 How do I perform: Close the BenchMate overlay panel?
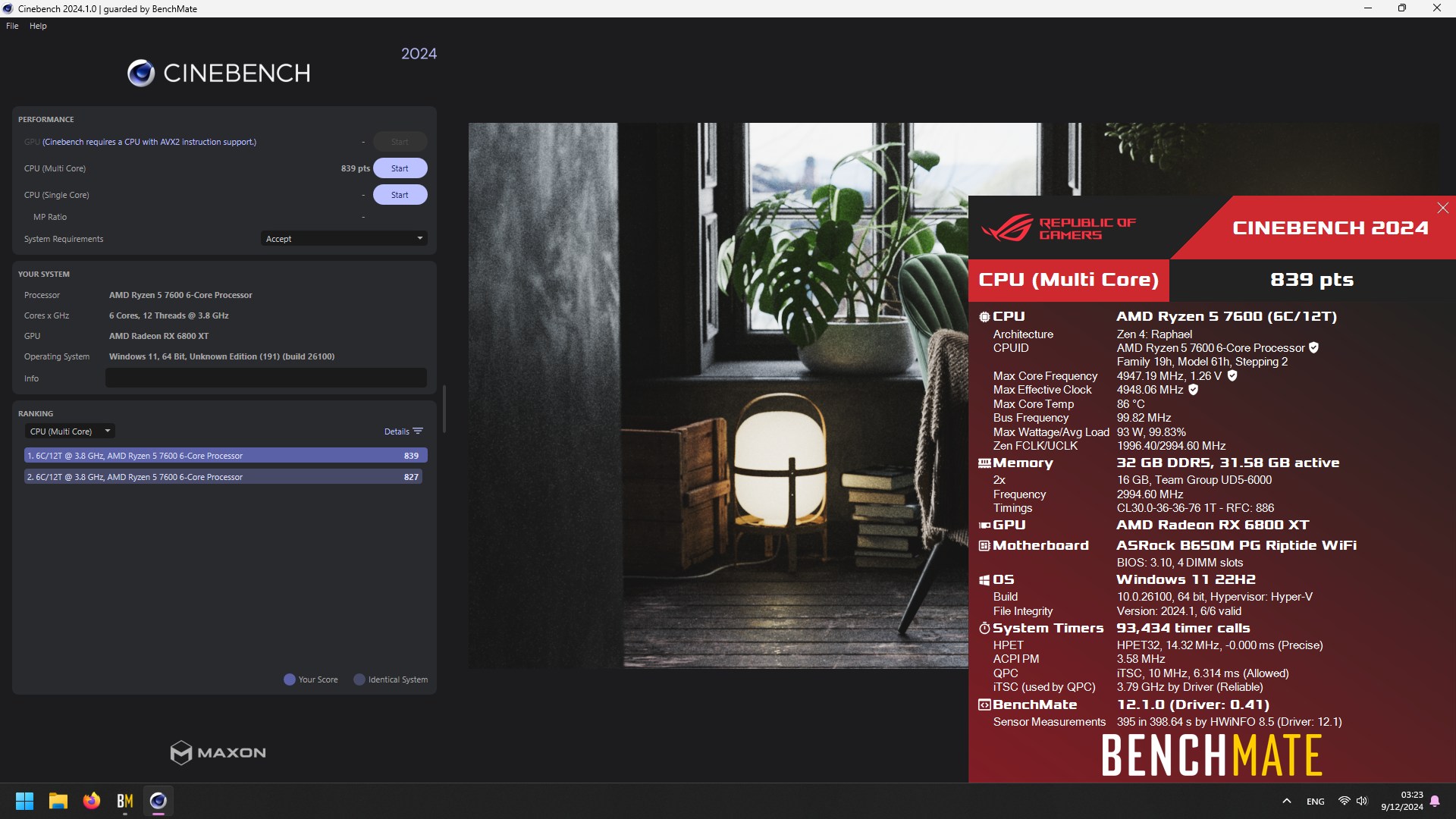coord(1442,208)
